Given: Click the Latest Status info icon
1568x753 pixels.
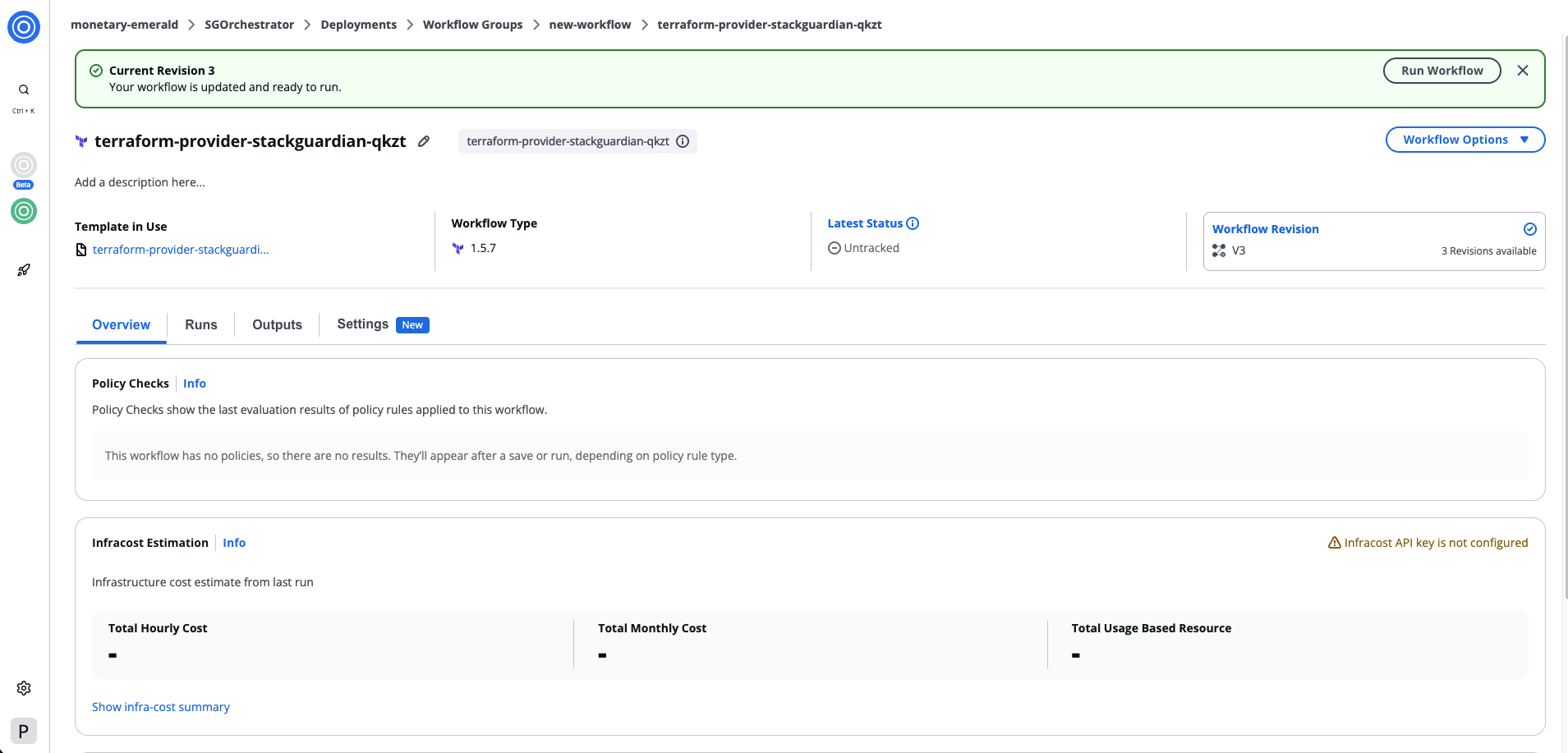Looking at the screenshot, I should (913, 223).
